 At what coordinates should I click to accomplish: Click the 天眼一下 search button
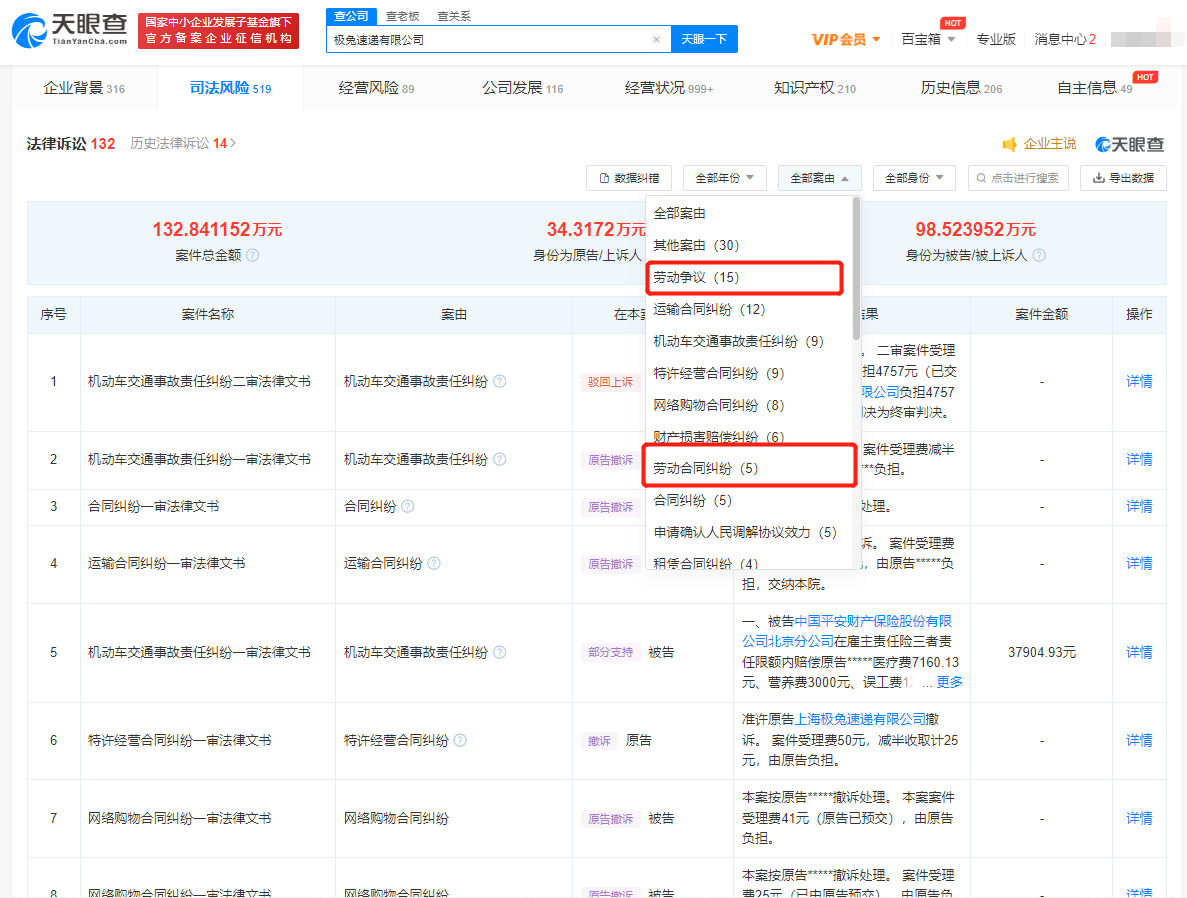(704, 39)
